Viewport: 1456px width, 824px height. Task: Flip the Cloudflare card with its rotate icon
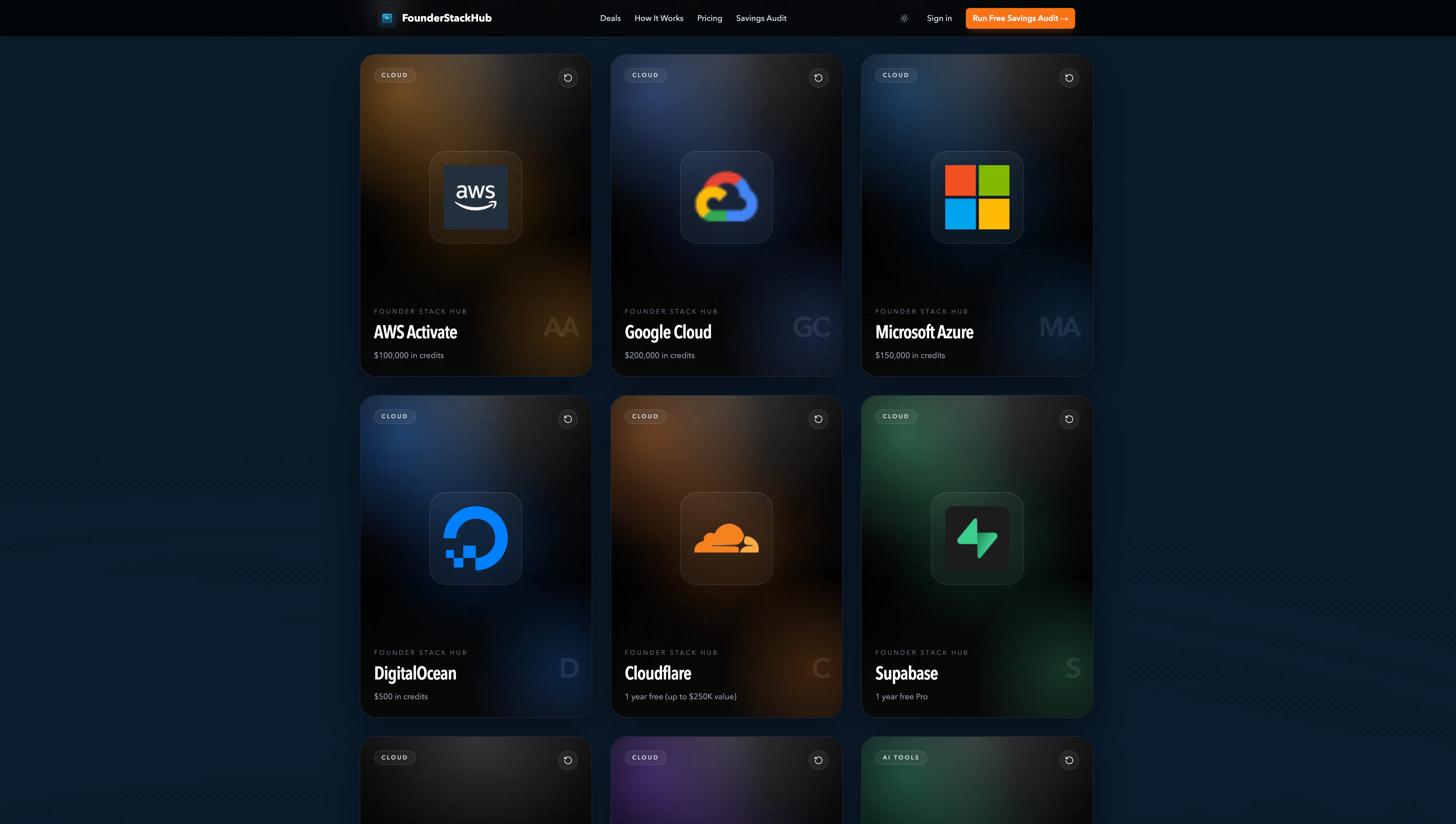click(818, 419)
